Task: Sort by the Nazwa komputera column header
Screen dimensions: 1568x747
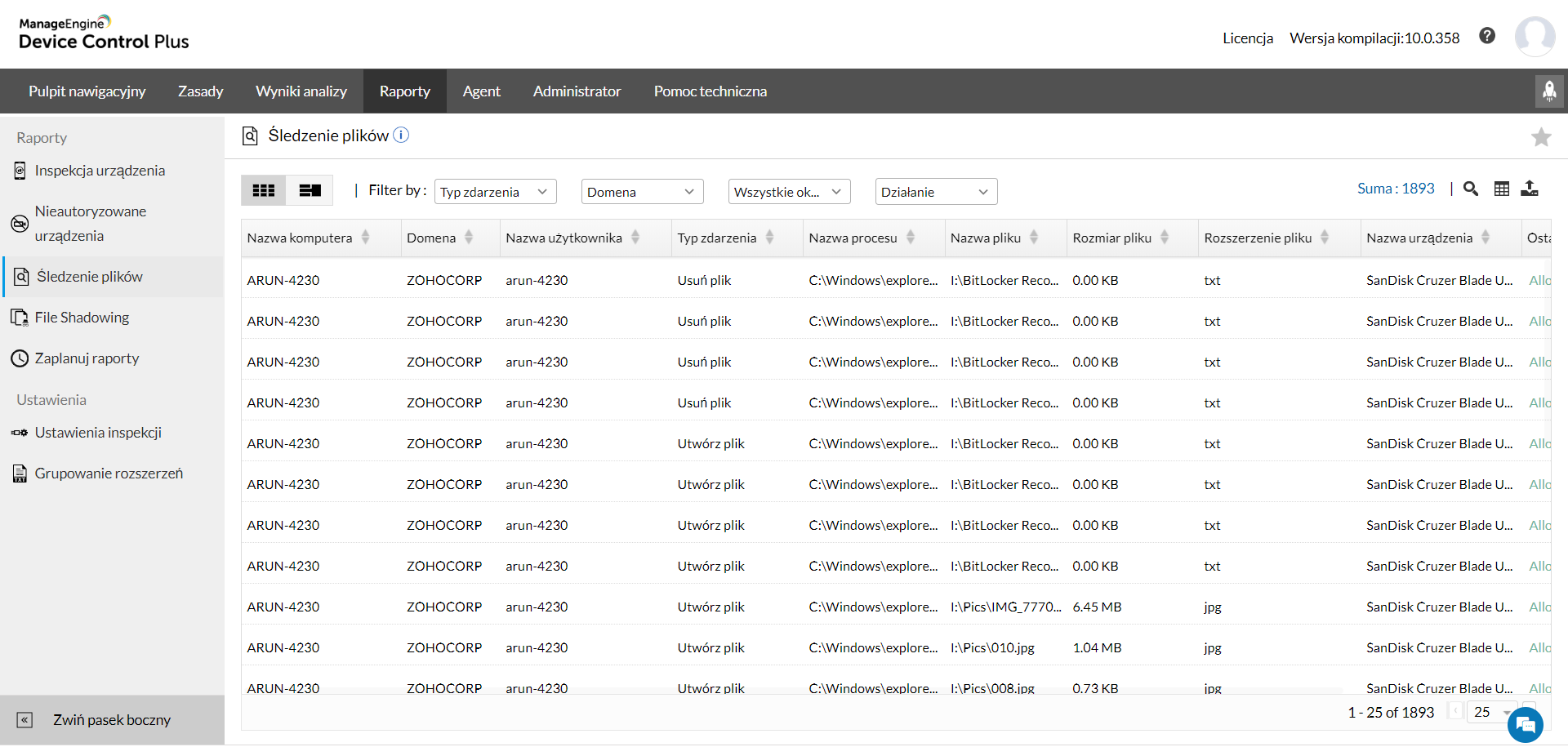Action: (300, 238)
